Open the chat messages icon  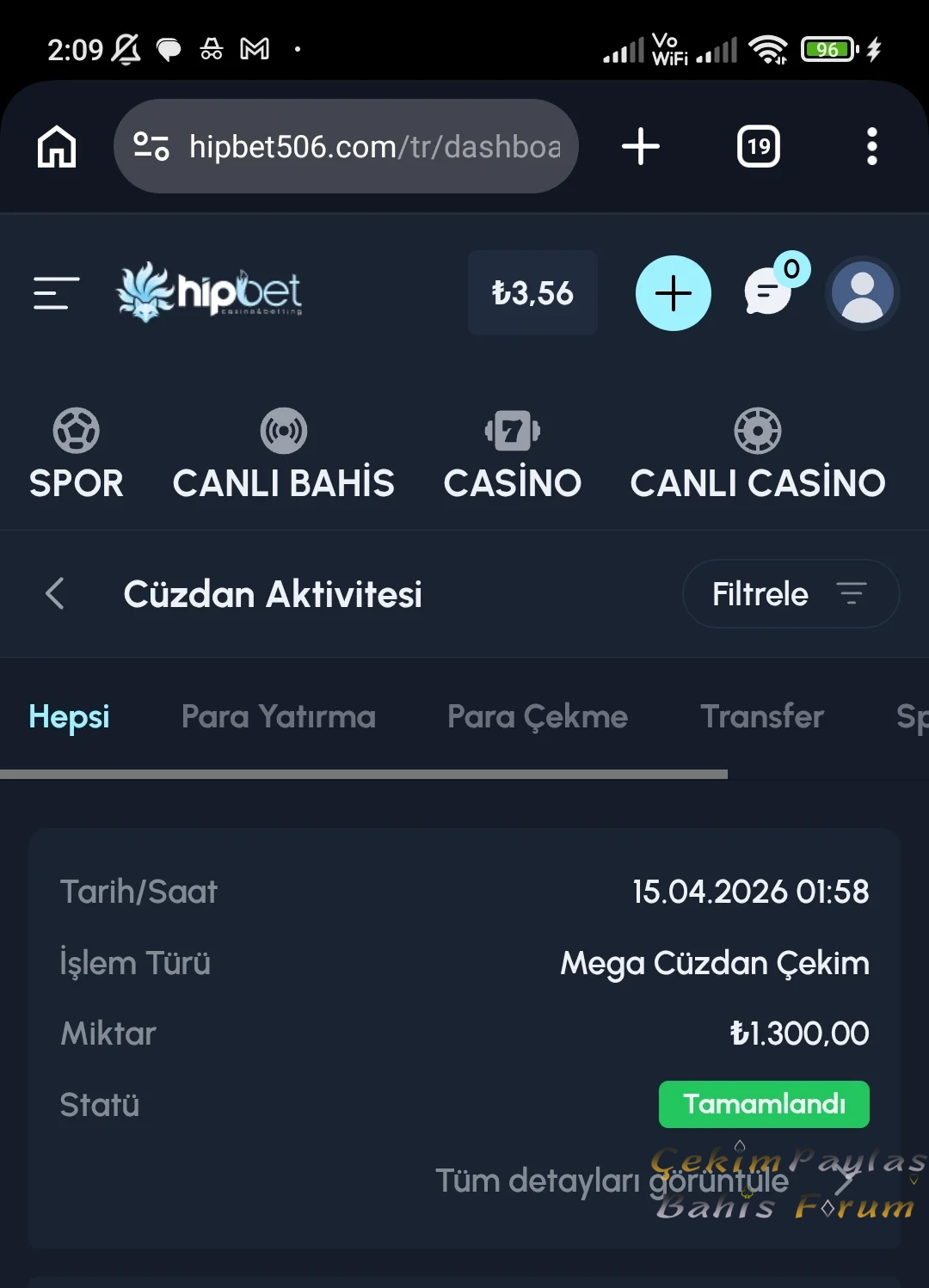tap(767, 293)
